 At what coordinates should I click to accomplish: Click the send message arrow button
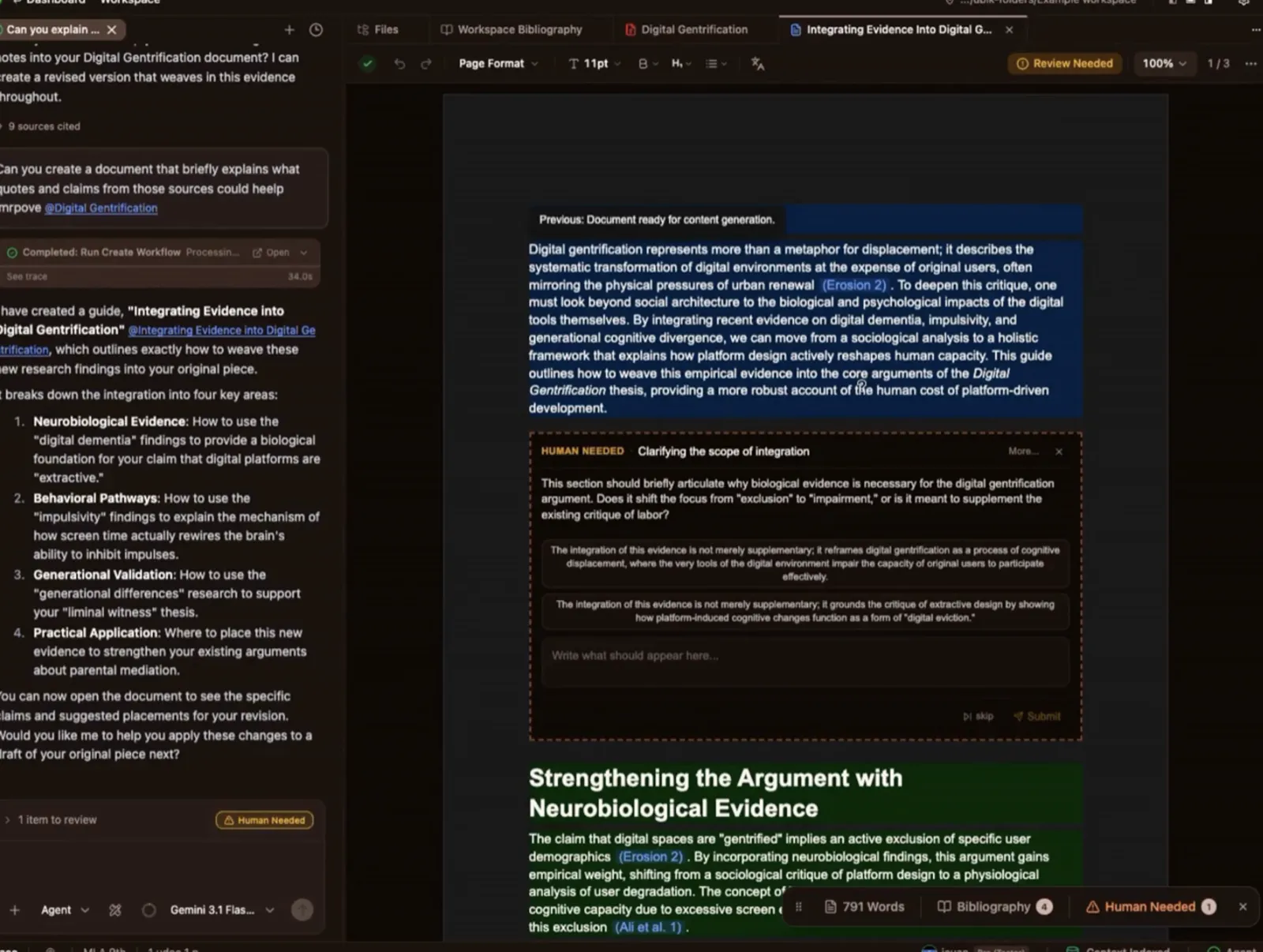pos(302,910)
